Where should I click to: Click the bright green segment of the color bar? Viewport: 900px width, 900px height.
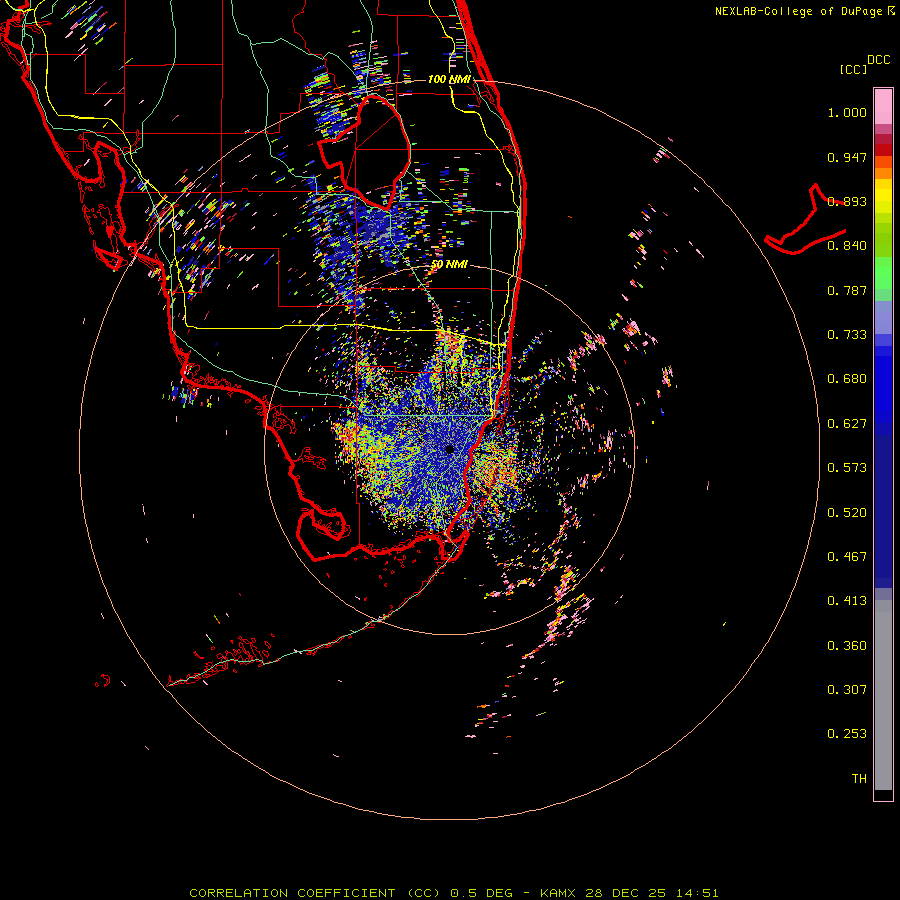pos(883,273)
